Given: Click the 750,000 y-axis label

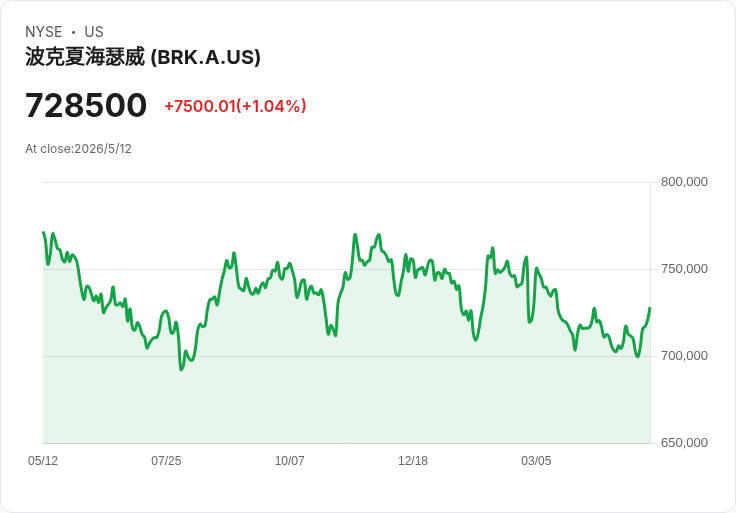Looking at the screenshot, I should pyautogui.click(x=684, y=269).
